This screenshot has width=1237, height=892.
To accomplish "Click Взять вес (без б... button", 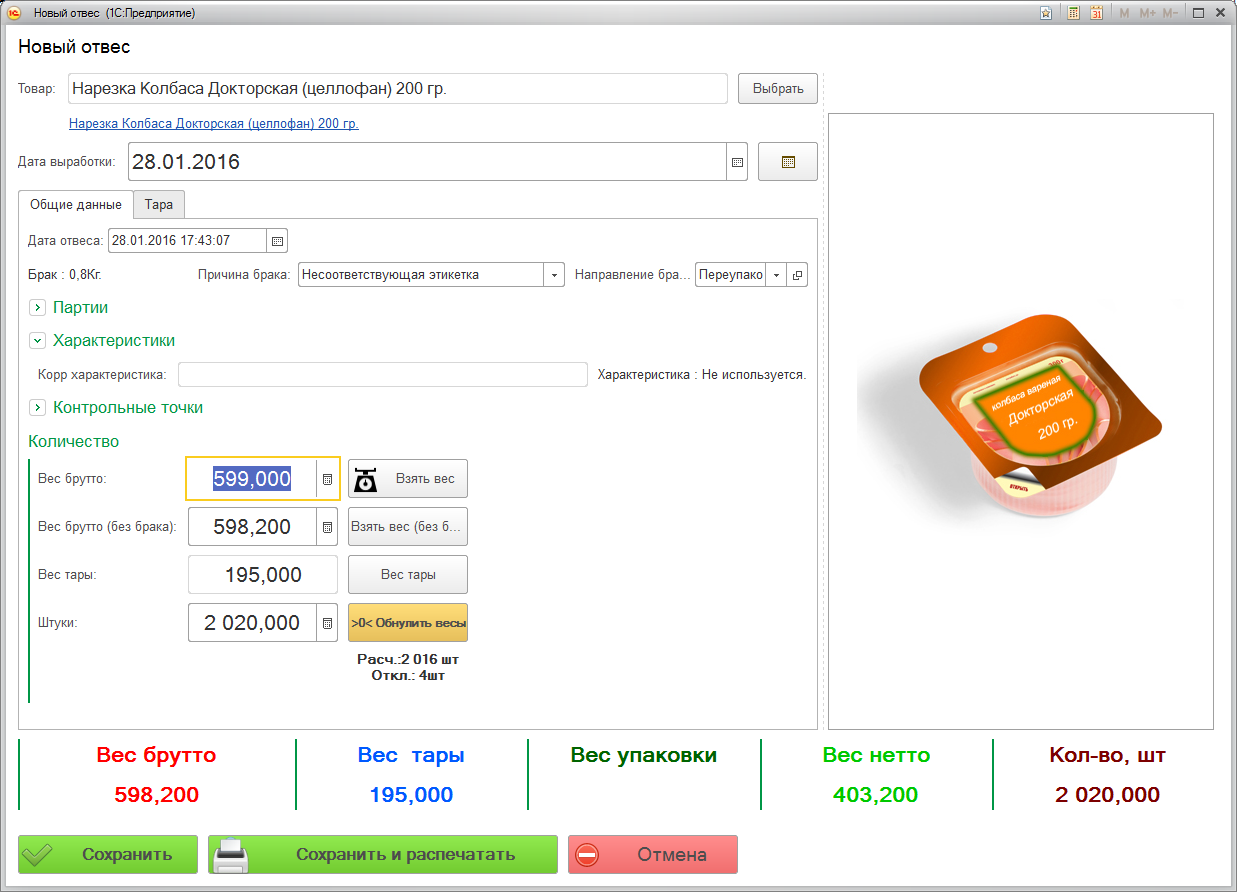I will point(408,527).
